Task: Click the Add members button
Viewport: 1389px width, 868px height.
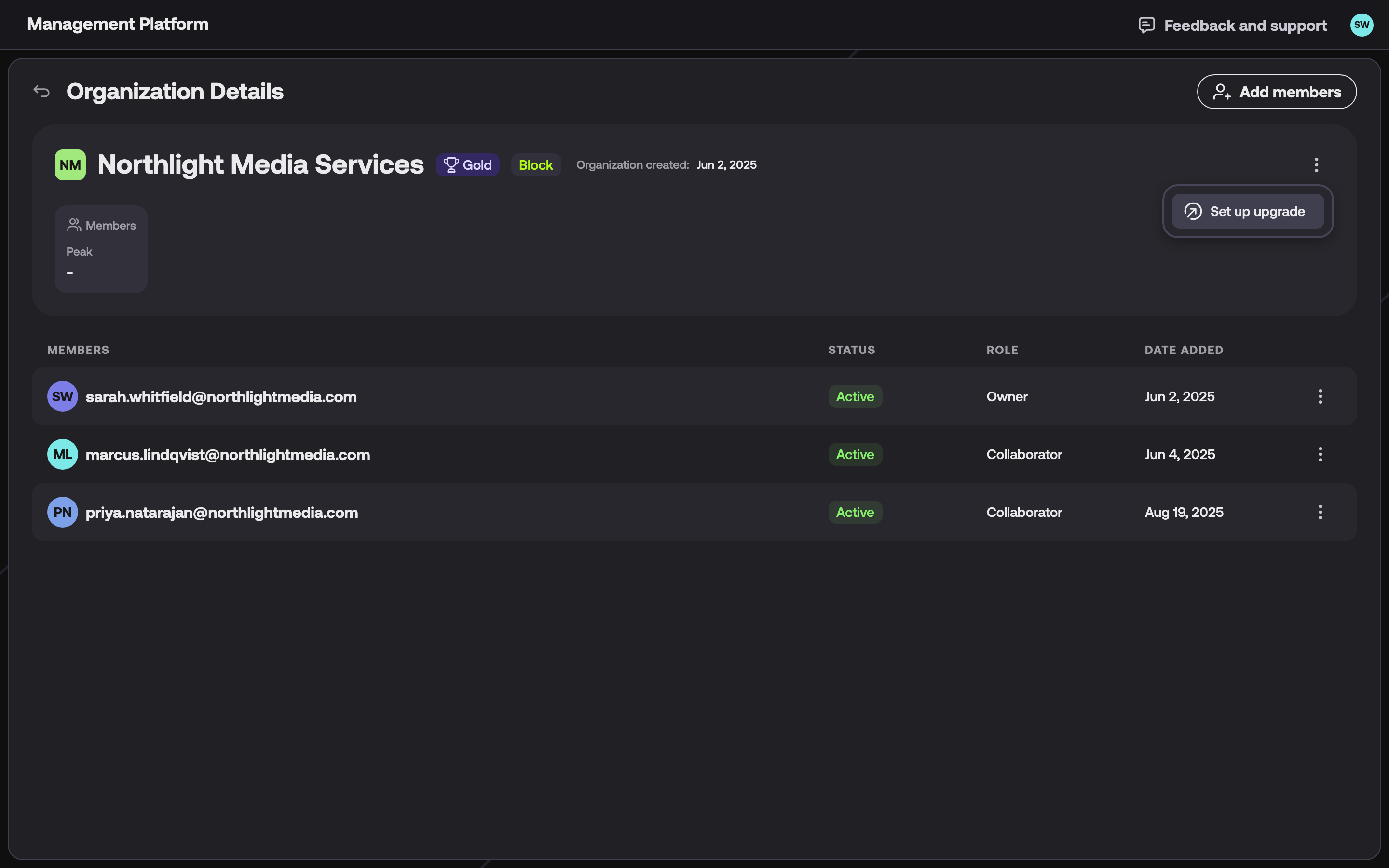Action: [1277, 92]
